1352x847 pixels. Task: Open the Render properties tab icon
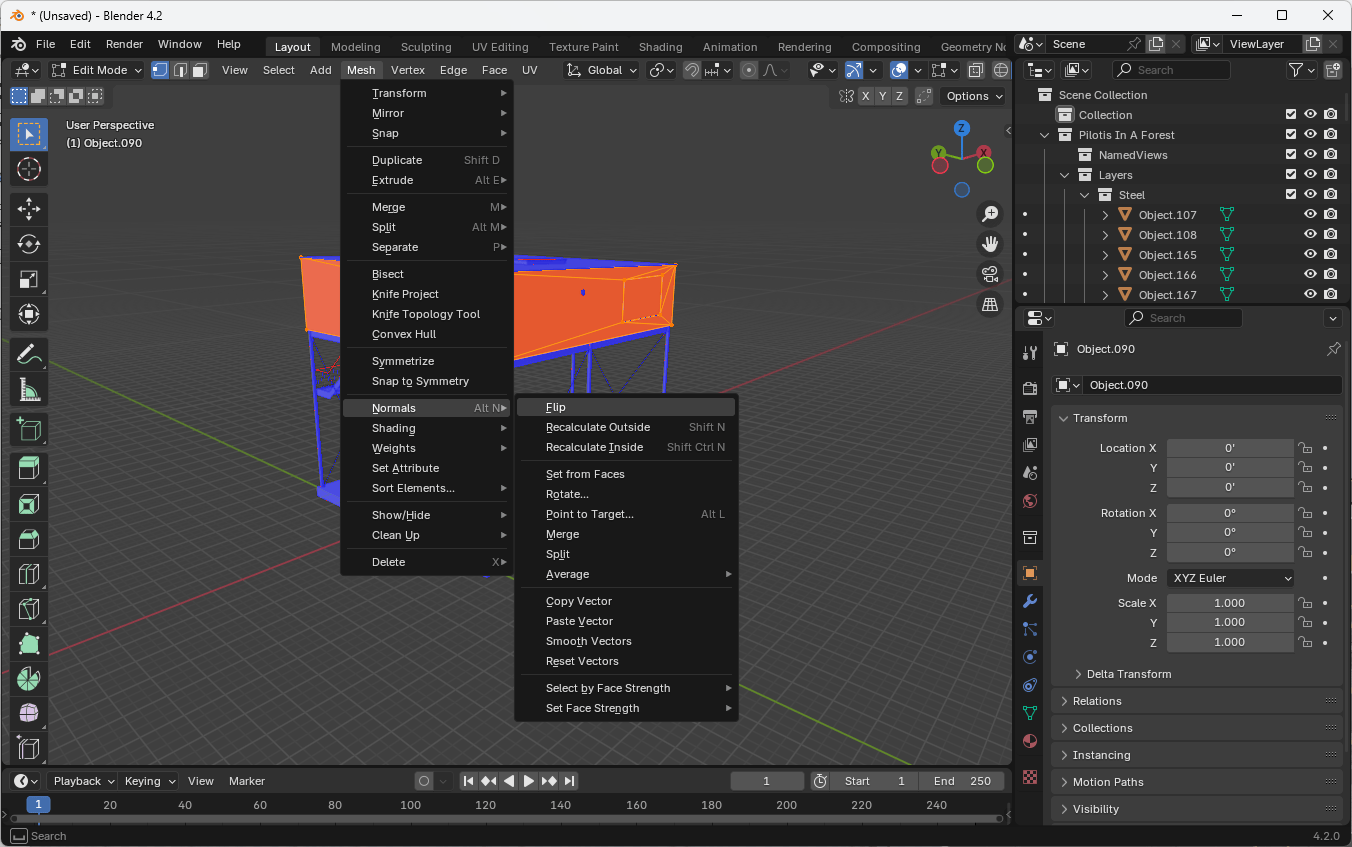click(x=1030, y=388)
